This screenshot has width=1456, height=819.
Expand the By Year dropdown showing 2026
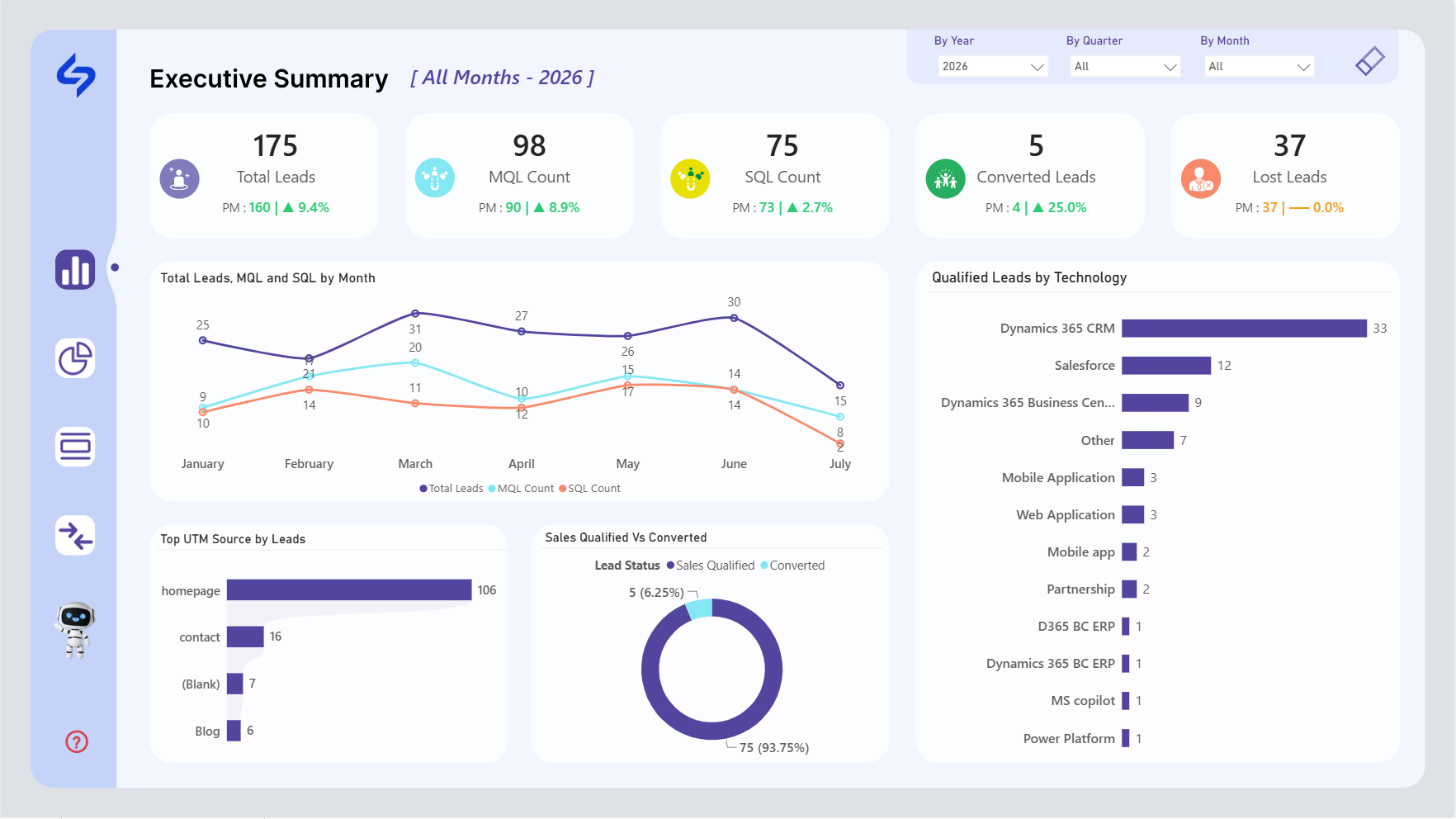[993, 66]
